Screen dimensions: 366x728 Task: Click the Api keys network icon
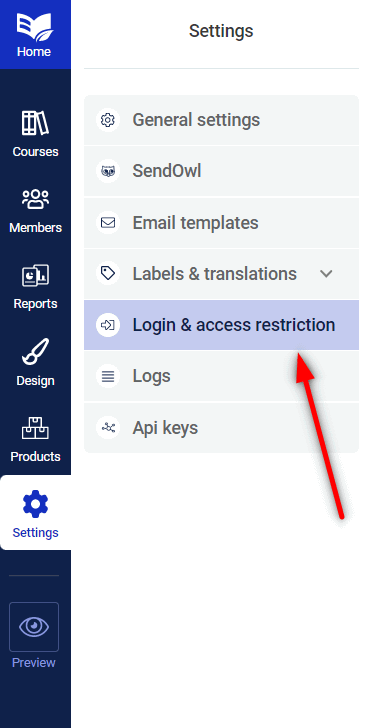[108, 428]
